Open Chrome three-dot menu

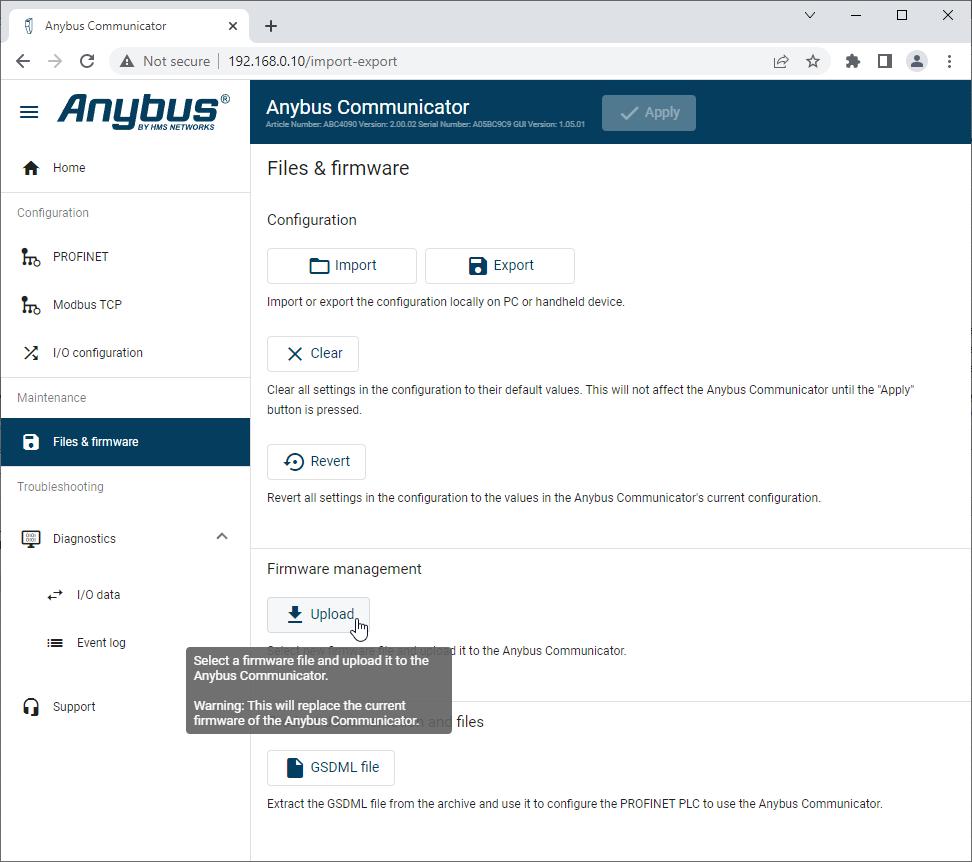coord(948,61)
